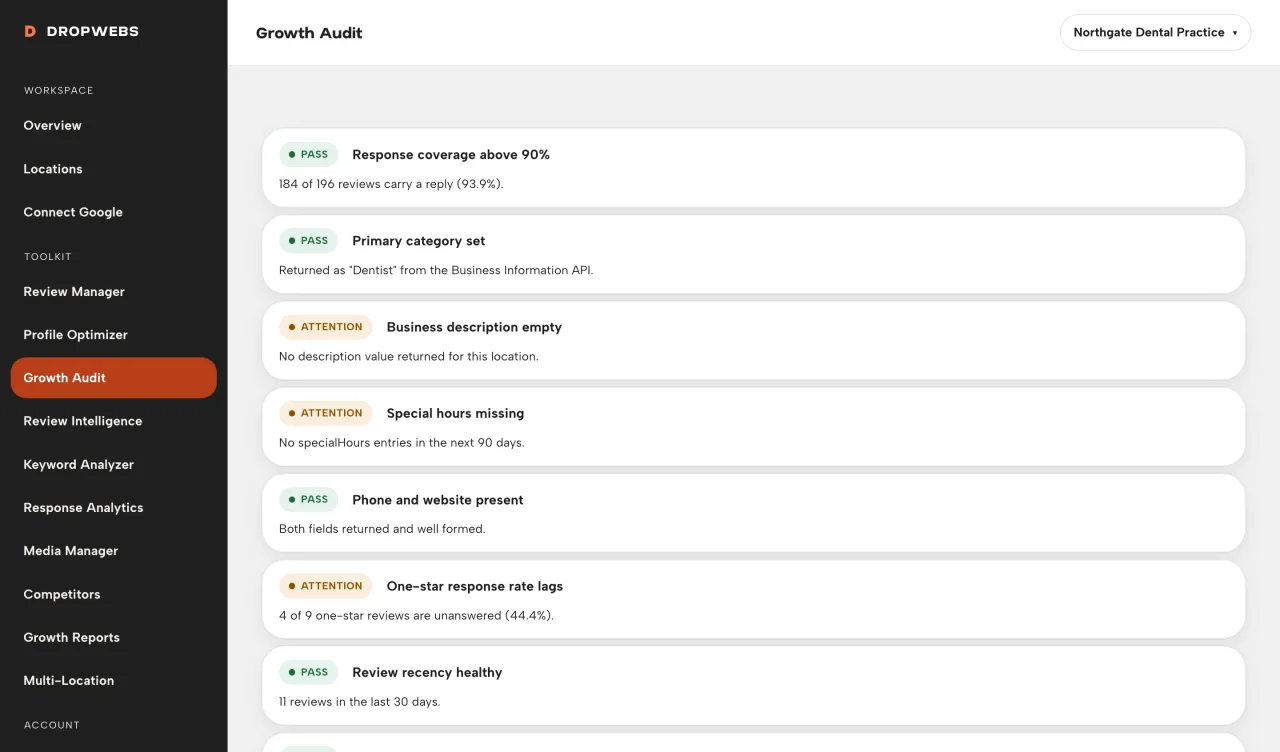Screen dimensions: 1280x752
Task: Open Locations in the sidebar
Action: point(113,169)
